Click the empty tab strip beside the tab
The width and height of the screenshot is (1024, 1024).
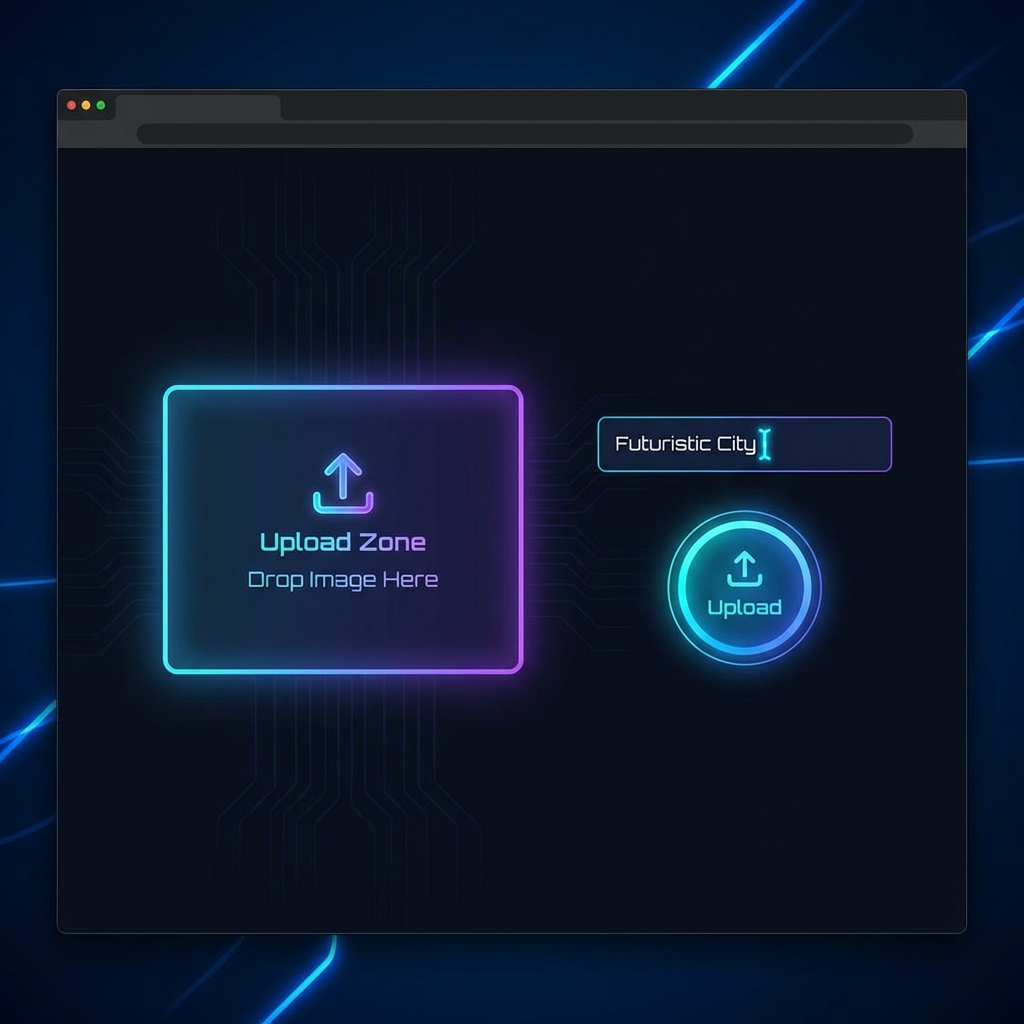tap(600, 105)
